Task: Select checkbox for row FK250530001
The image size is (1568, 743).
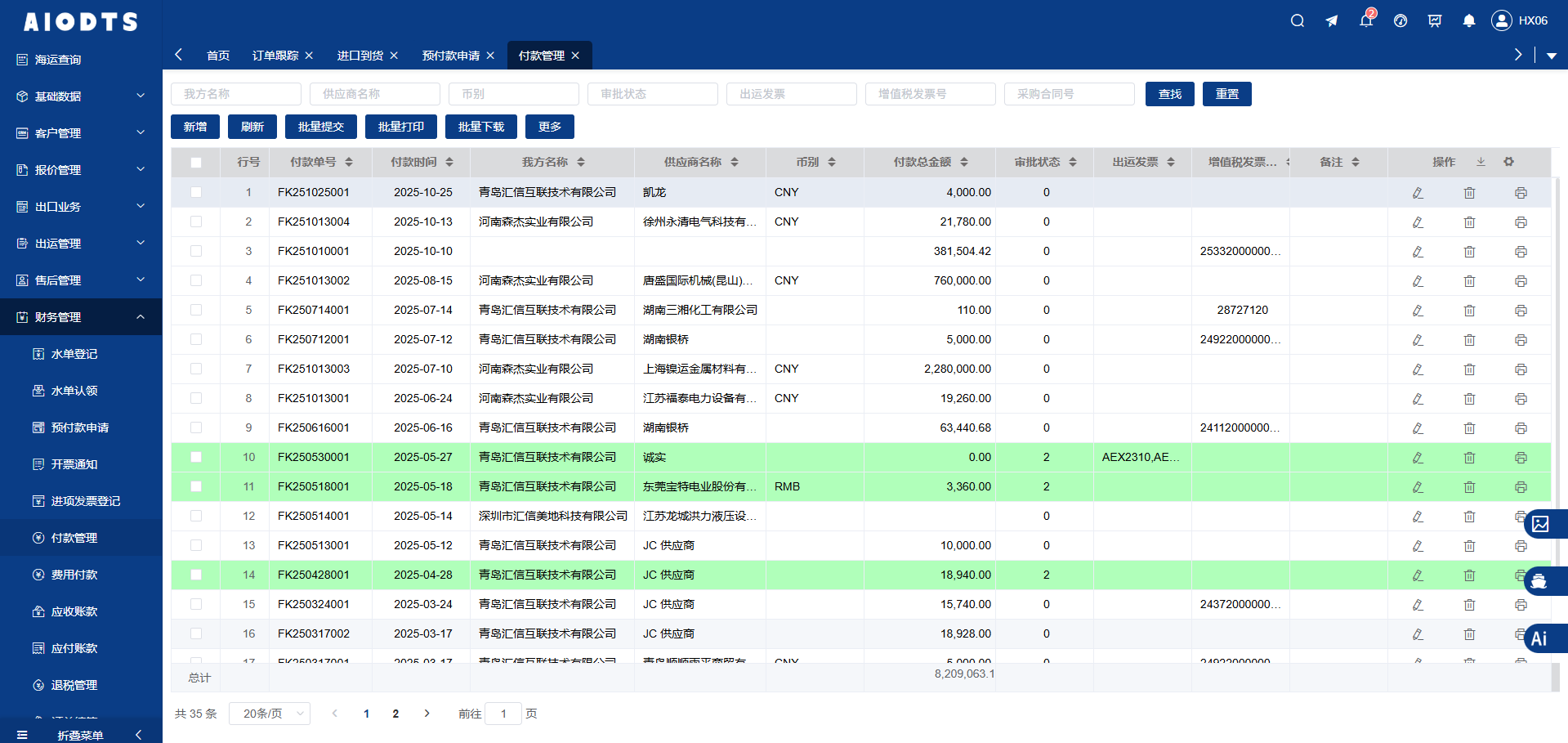Action: [x=196, y=457]
